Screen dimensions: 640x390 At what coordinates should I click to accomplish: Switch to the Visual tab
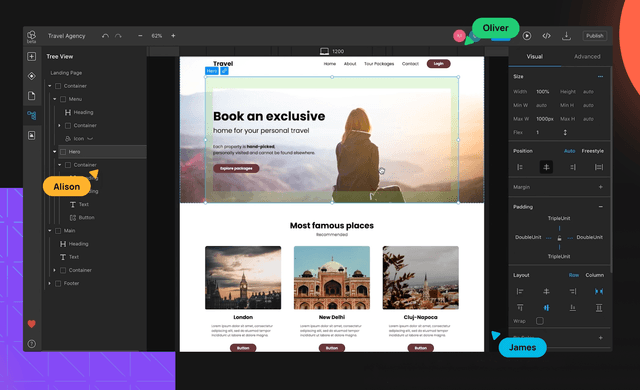(x=535, y=56)
